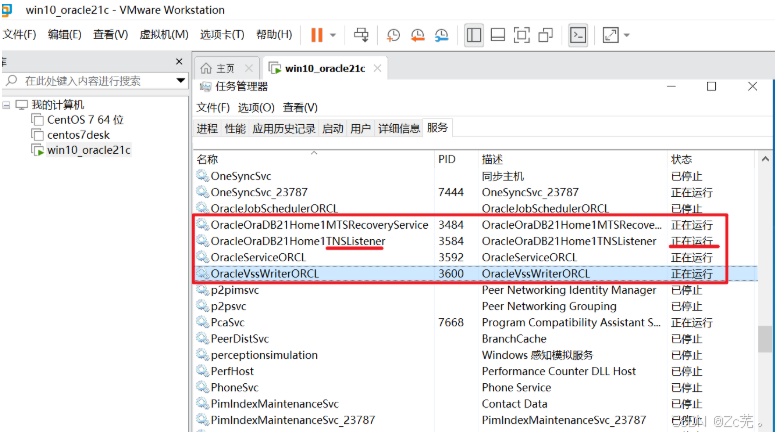775x435 pixels.
Task: Switch to 进程 tab
Action: tap(207, 129)
